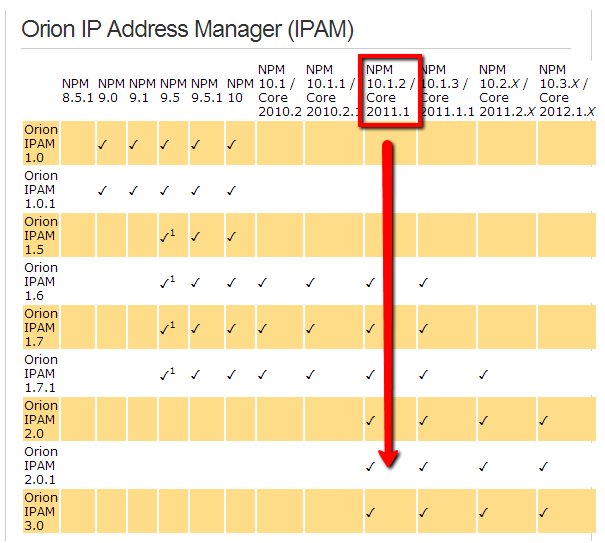Screen dimensions: 605x543
Task: Click IPAM 2.0 checkmark under NPM 10.3.X
Action: pos(544,420)
